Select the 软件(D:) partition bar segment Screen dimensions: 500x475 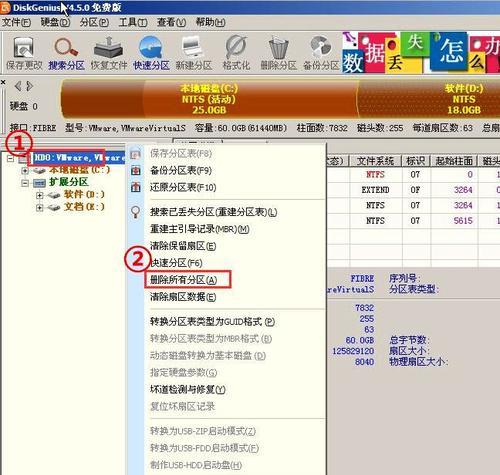click(429, 99)
